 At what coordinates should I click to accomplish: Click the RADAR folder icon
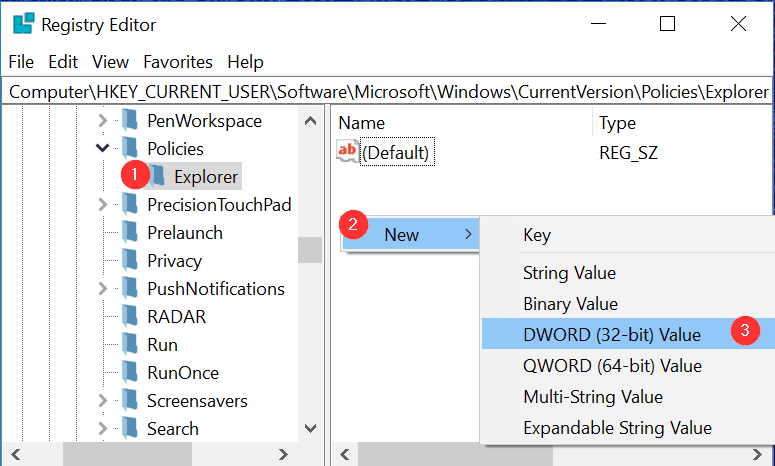[129, 317]
